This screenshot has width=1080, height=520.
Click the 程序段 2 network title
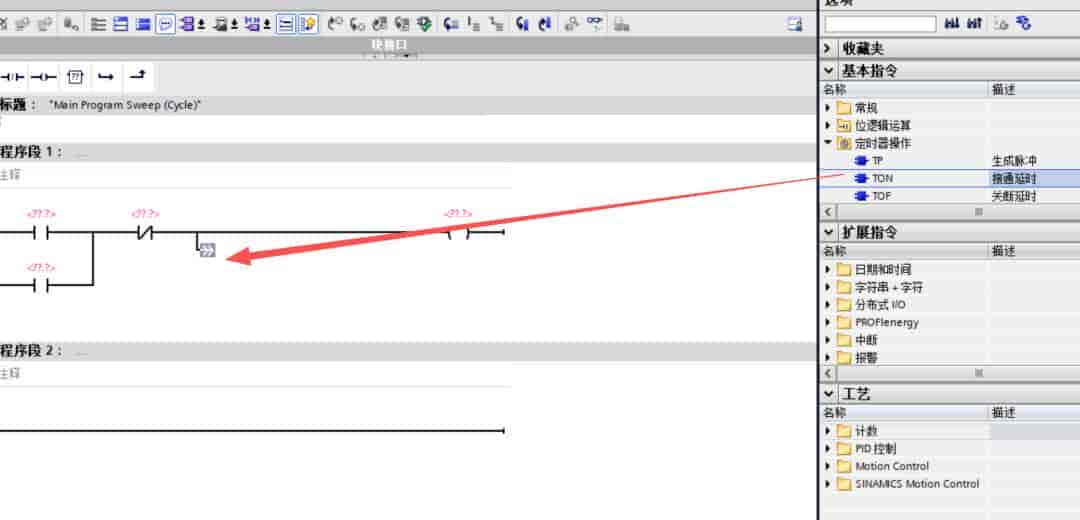pyautogui.click(x=32, y=351)
